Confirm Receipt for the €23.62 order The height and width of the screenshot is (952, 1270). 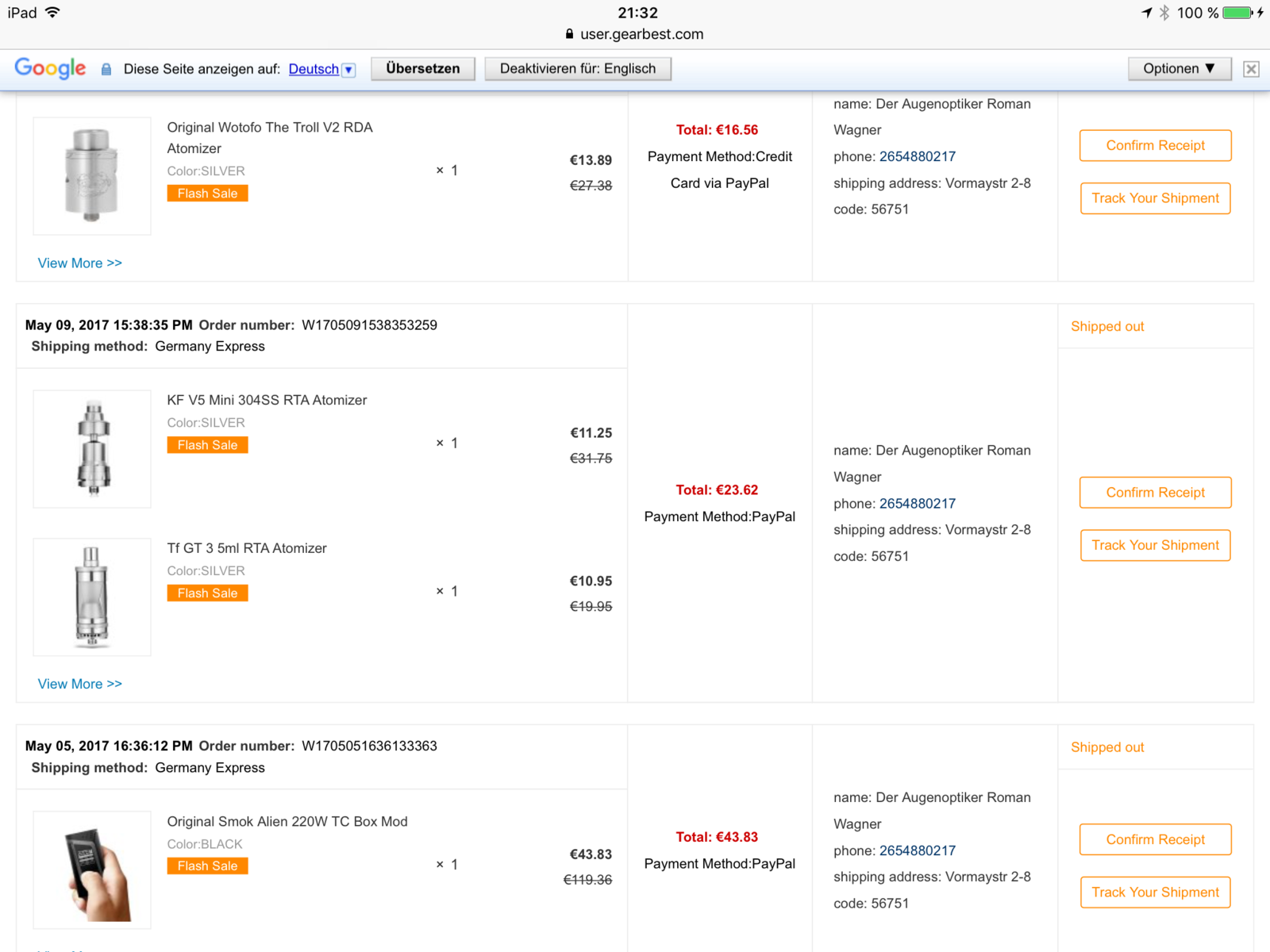click(1156, 493)
